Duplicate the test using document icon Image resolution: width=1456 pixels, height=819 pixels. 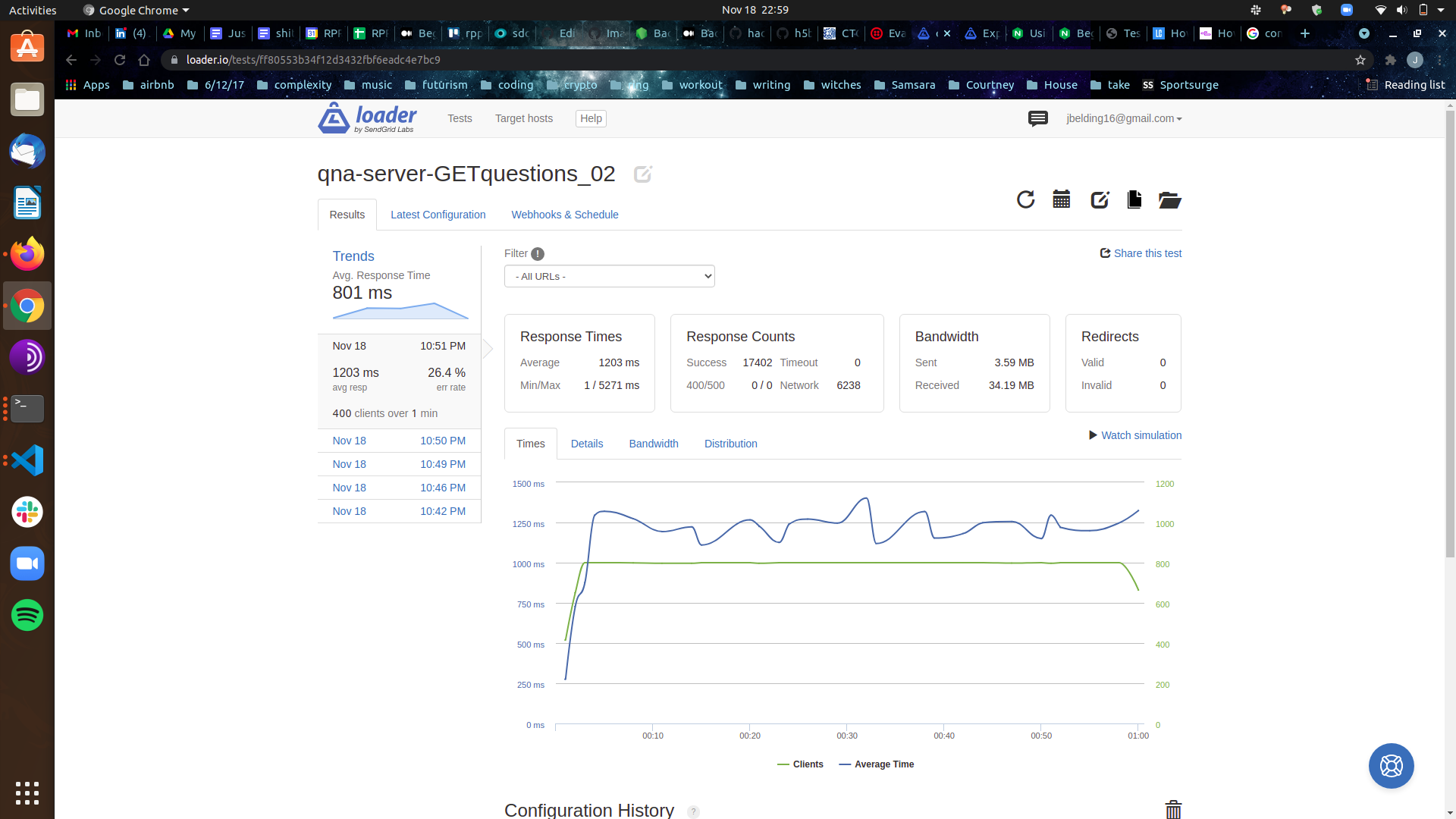[x=1134, y=199]
